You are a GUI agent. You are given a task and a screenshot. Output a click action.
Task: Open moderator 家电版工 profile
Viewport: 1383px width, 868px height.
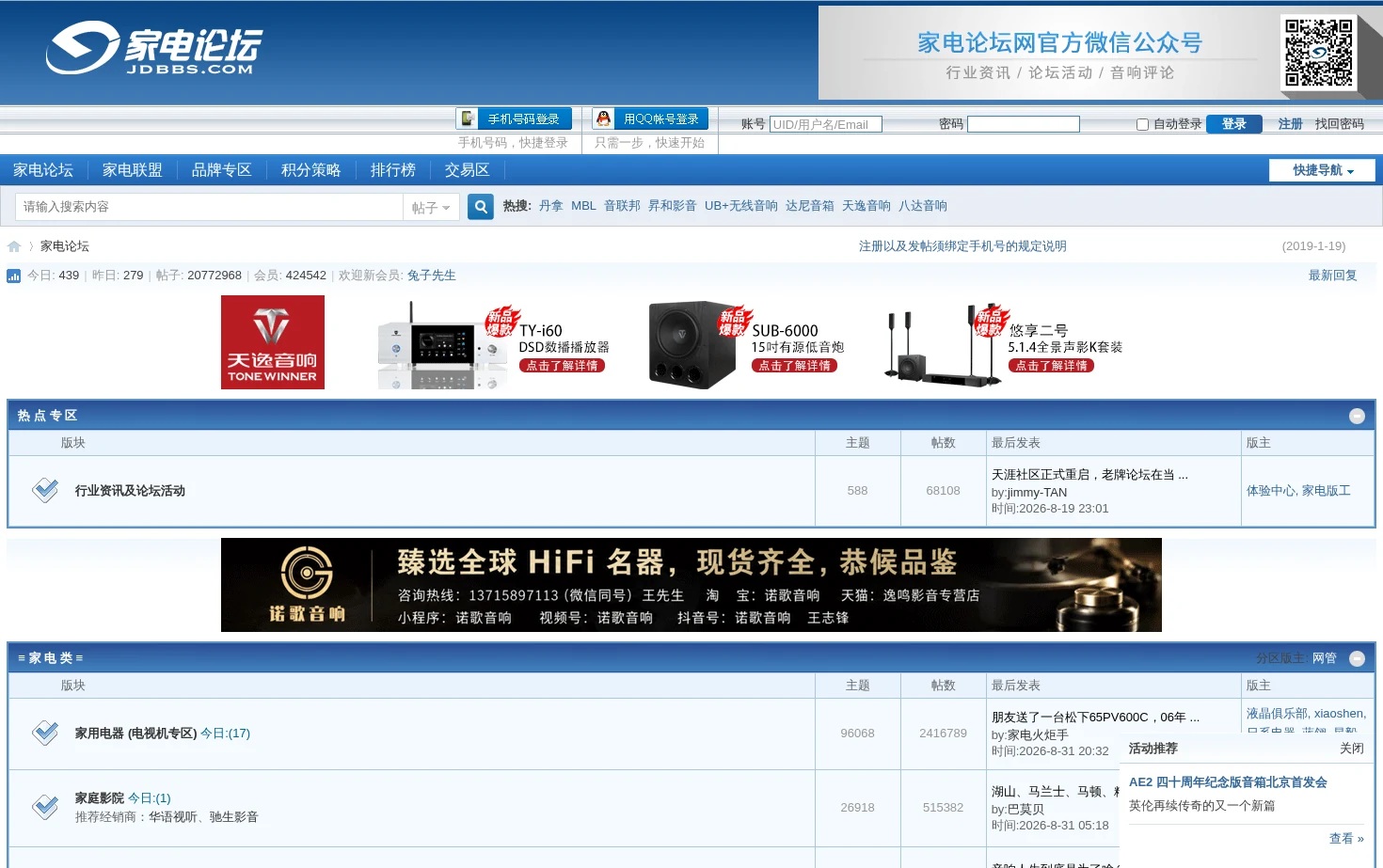click(1327, 491)
